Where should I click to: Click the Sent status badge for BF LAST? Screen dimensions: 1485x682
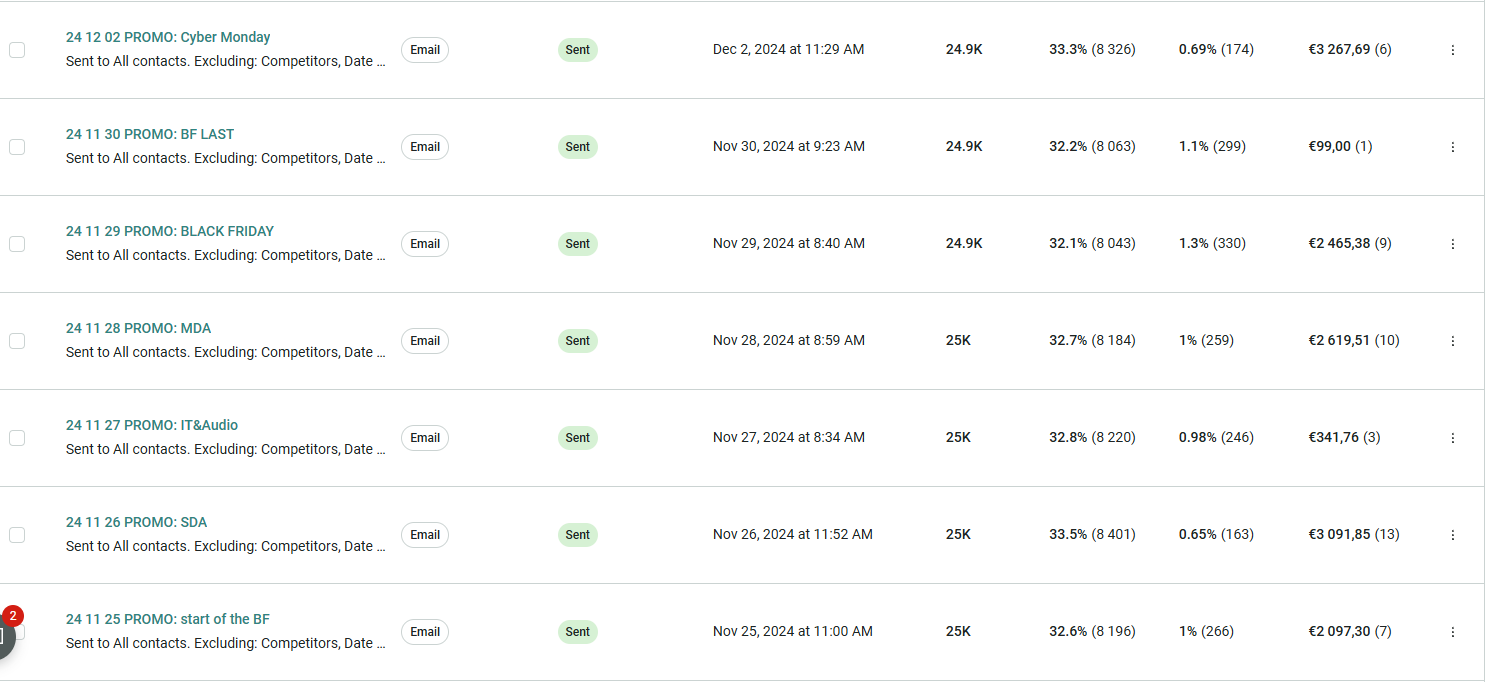(578, 147)
